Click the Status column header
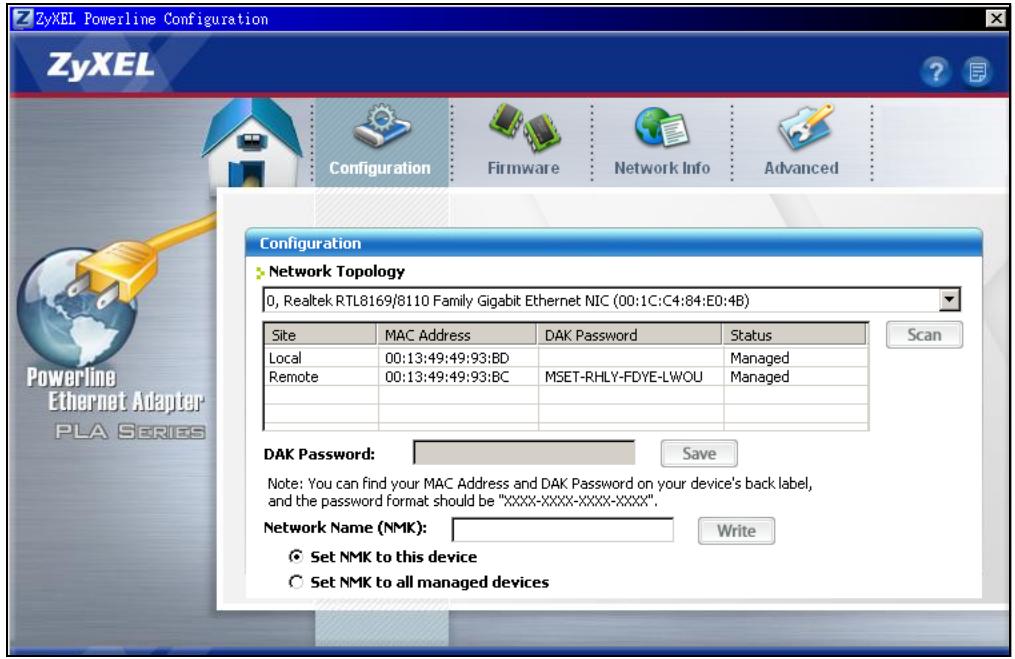This screenshot has width=1015, height=659. click(x=794, y=335)
